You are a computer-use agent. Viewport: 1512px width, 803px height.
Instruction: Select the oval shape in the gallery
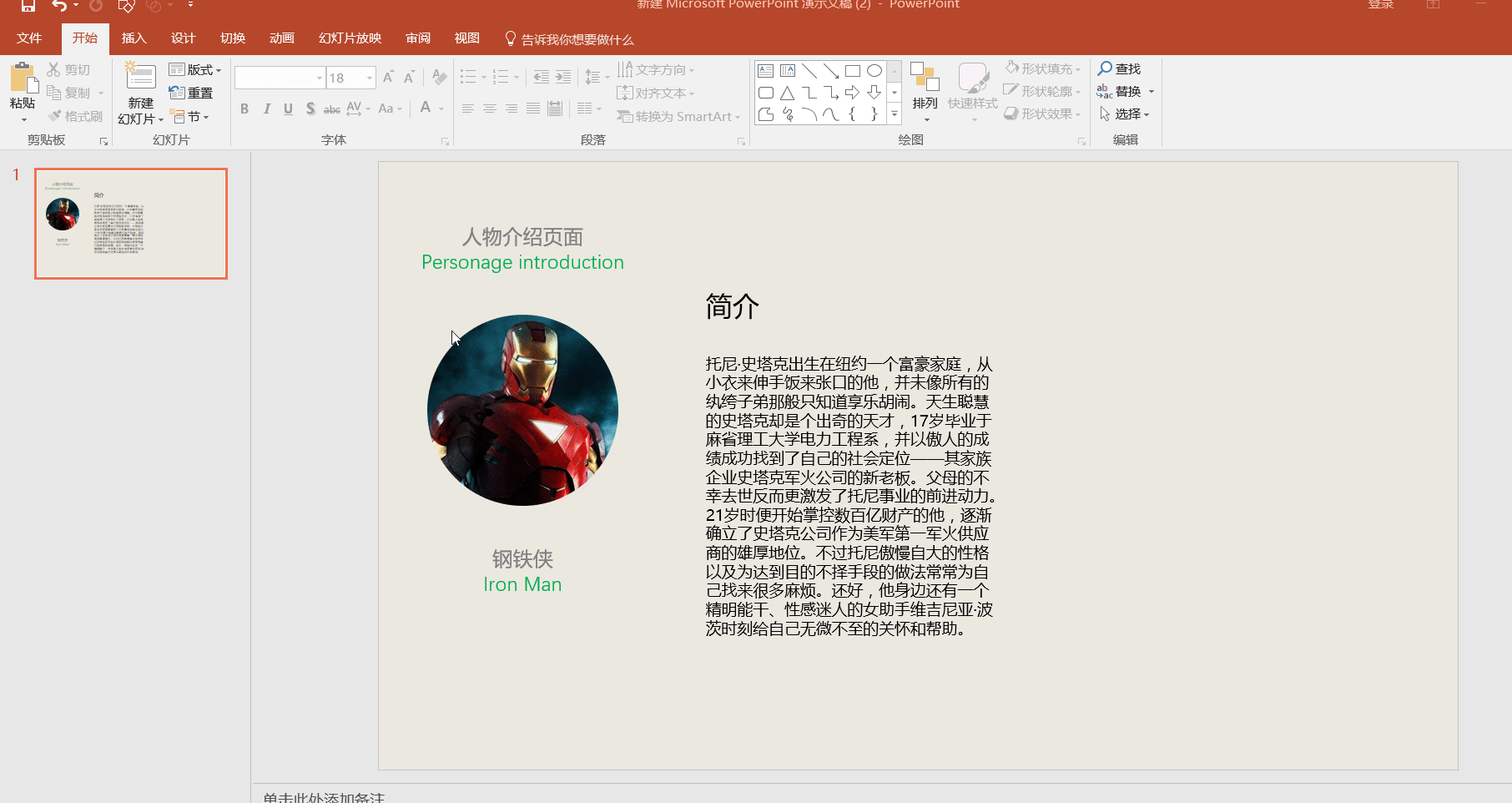tap(874, 71)
